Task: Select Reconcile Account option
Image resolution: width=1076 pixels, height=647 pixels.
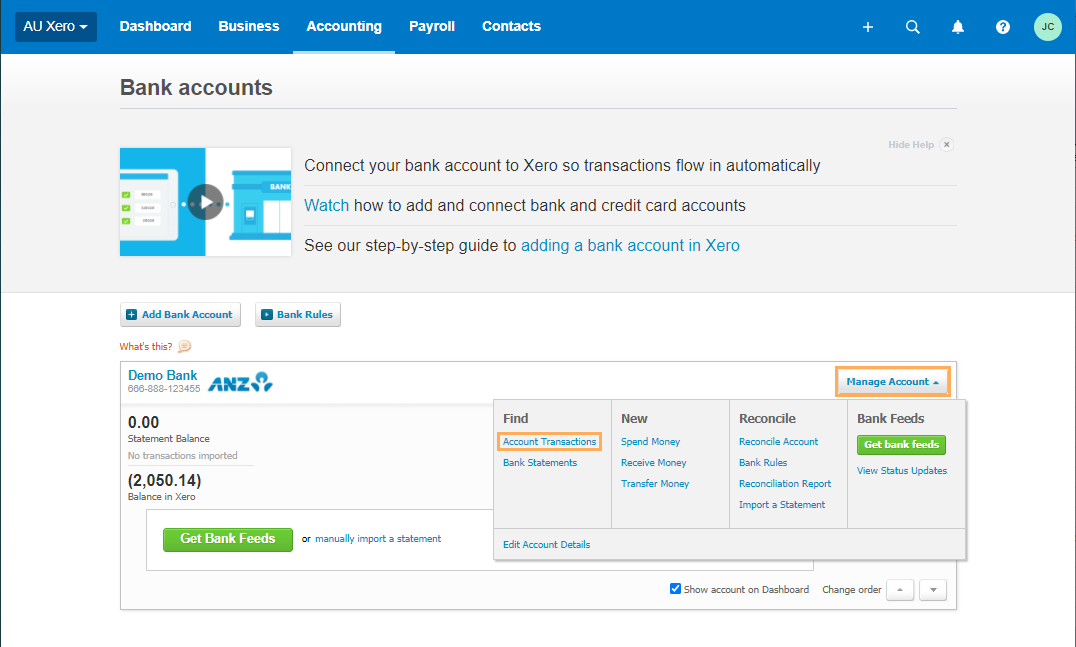Action: (x=778, y=442)
